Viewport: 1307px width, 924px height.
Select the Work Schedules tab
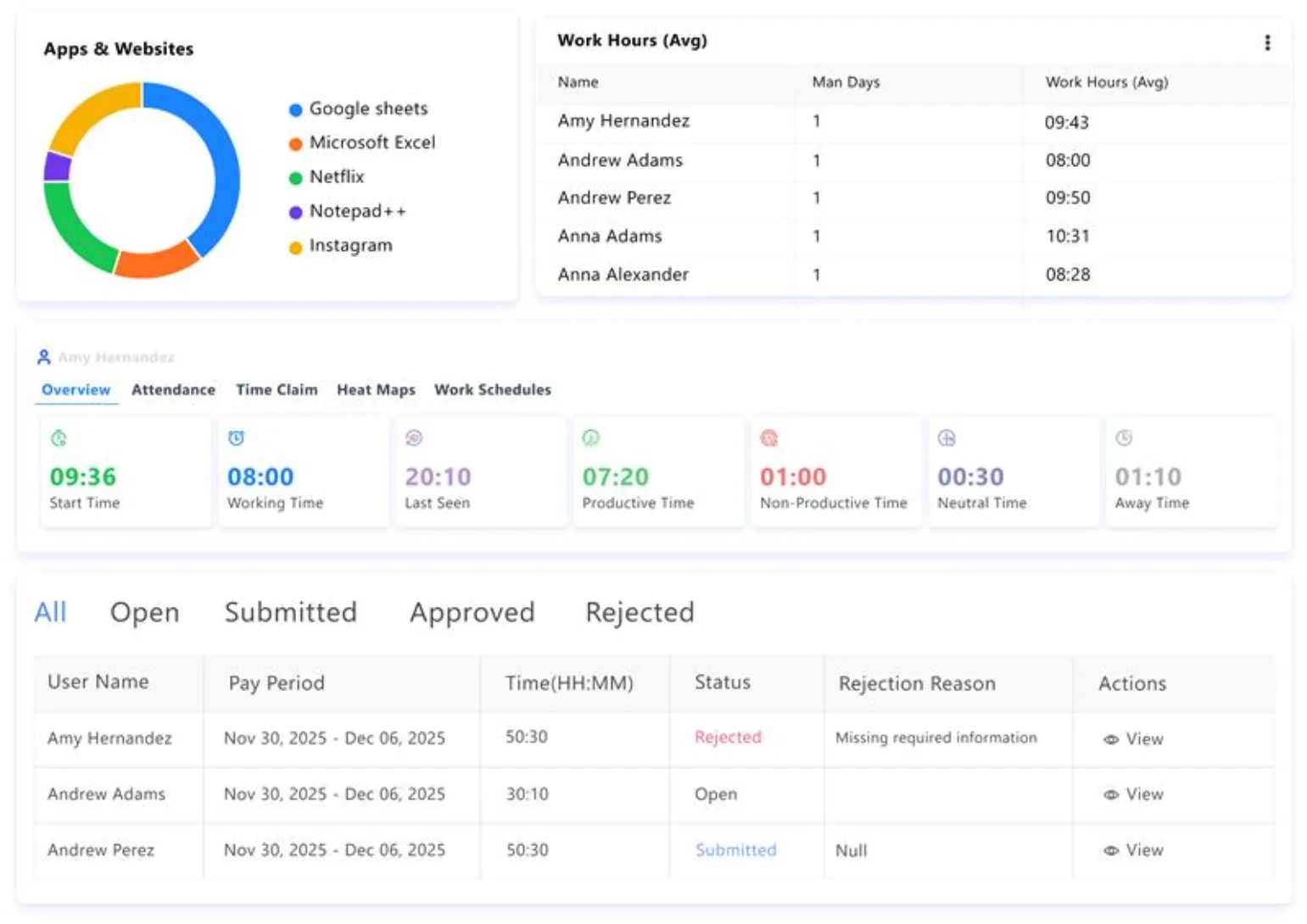click(x=493, y=390)
